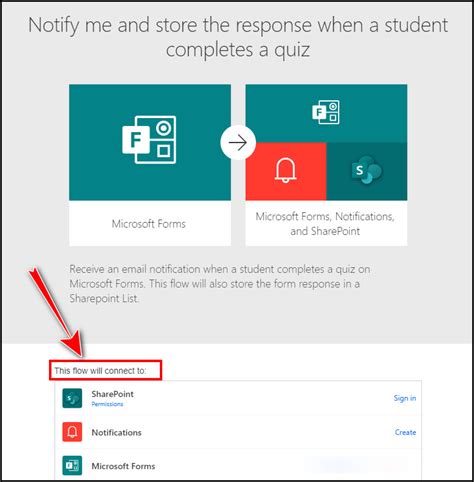Sign in to SharePoint connection
474x482 pixels.
[405, 398]
